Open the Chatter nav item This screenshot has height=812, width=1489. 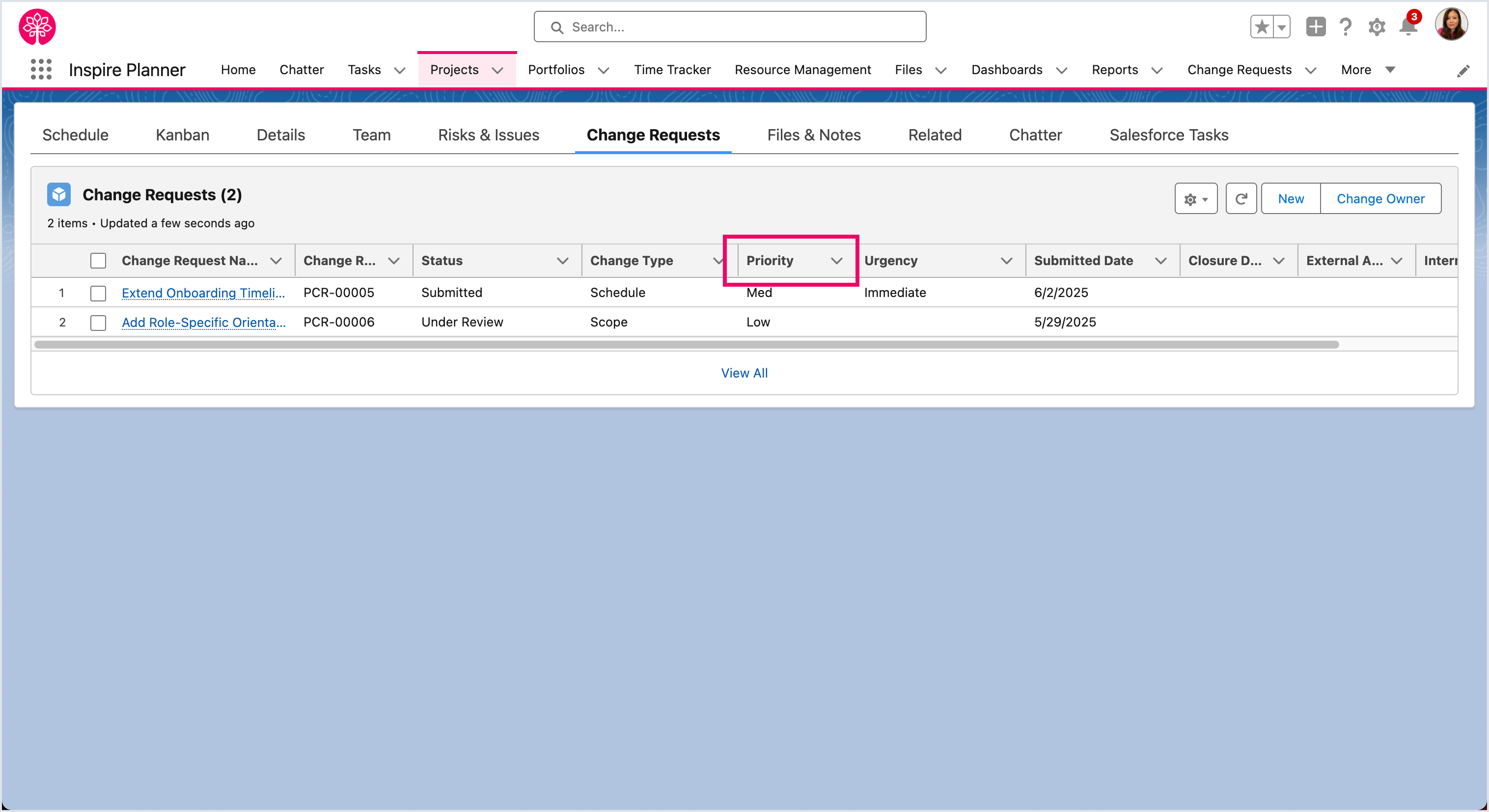coord(301,70)
